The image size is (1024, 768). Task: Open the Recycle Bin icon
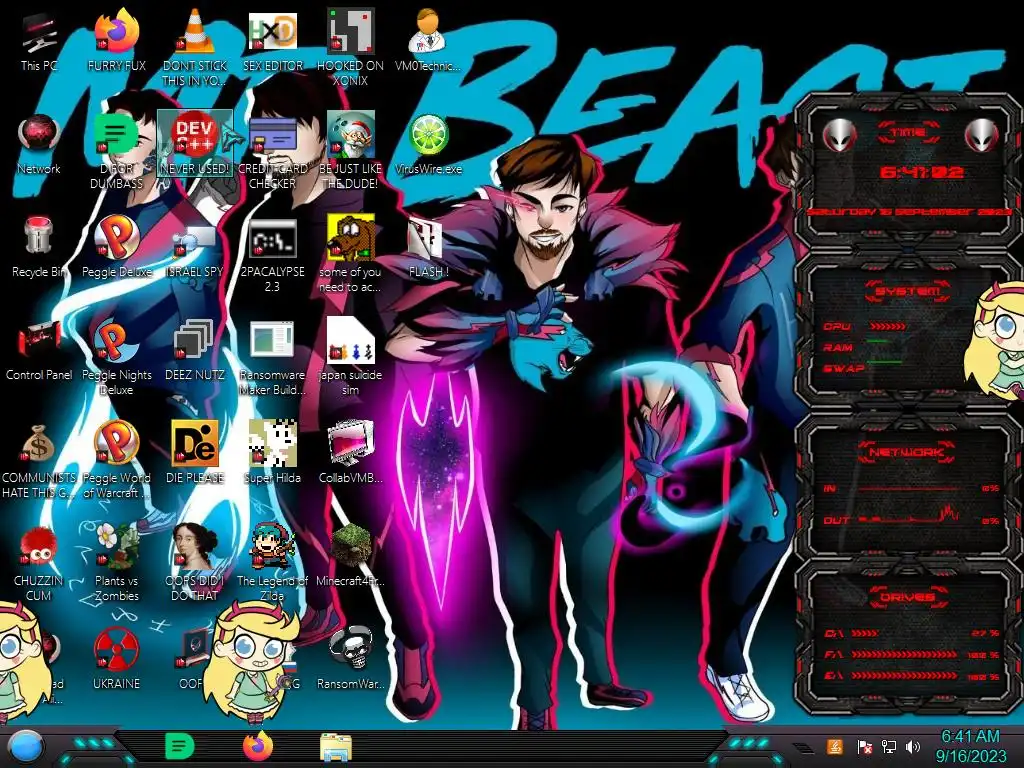[39, 247]
